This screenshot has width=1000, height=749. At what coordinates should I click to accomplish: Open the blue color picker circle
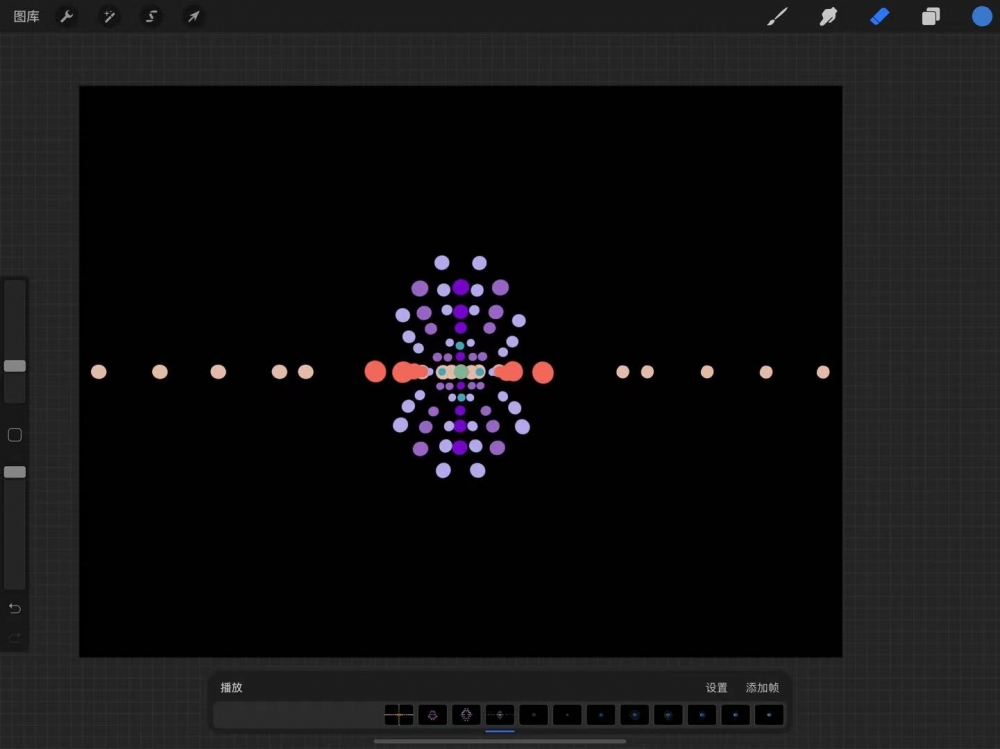982,17
